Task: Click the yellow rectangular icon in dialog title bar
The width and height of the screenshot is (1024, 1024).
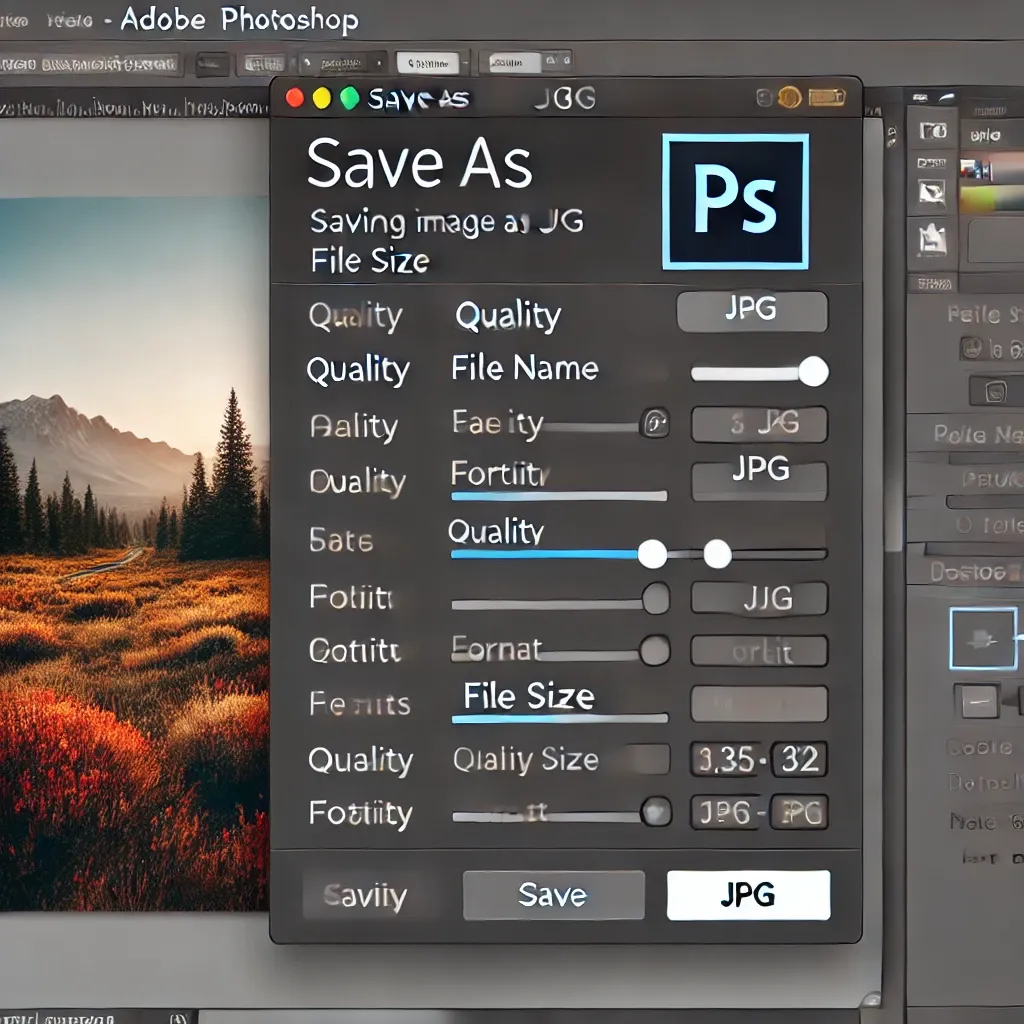Action: 827,98
